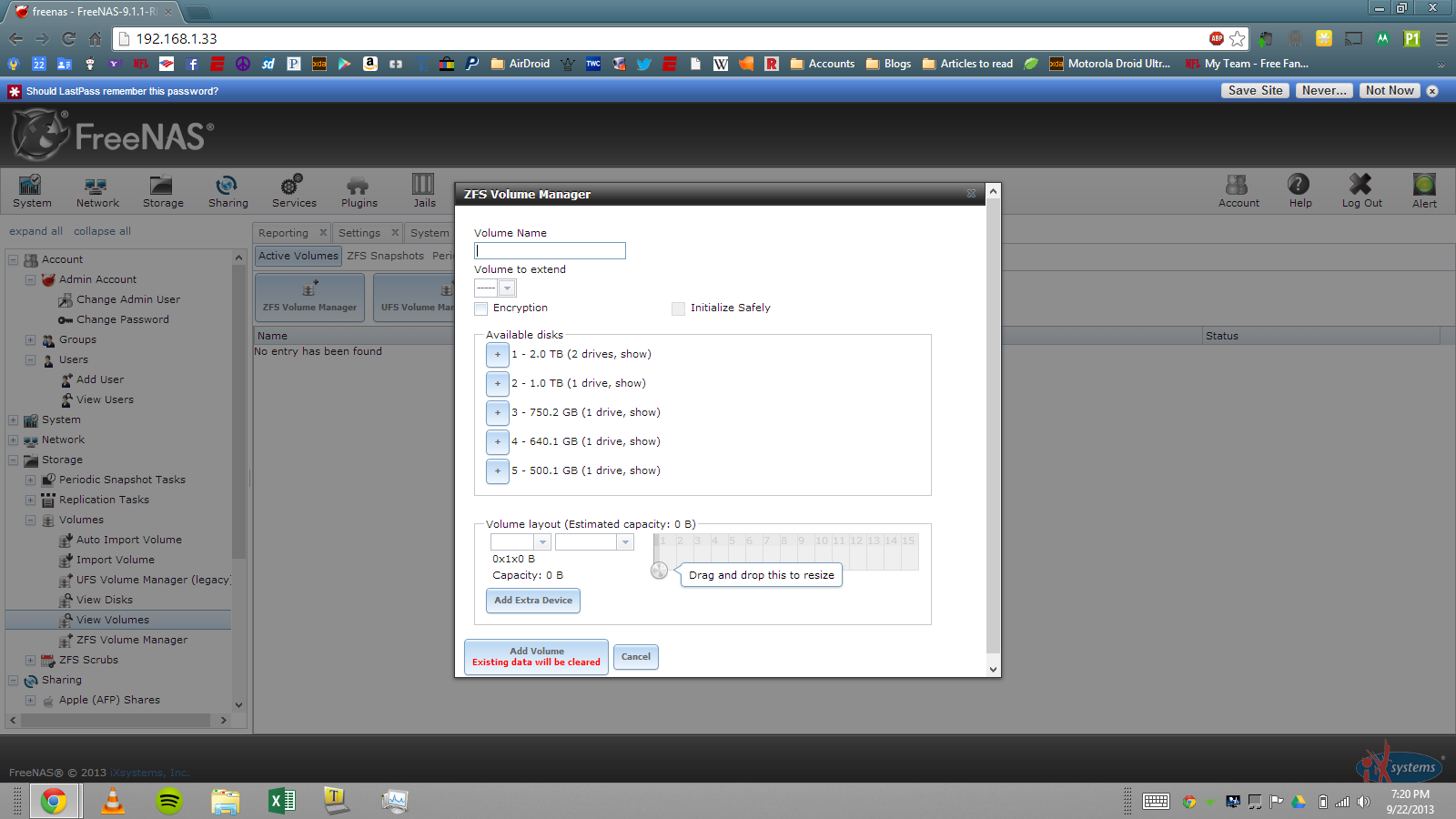Add the 750.2 GB disk with plus
The image size is (1456, 819).
click(497, 412)
